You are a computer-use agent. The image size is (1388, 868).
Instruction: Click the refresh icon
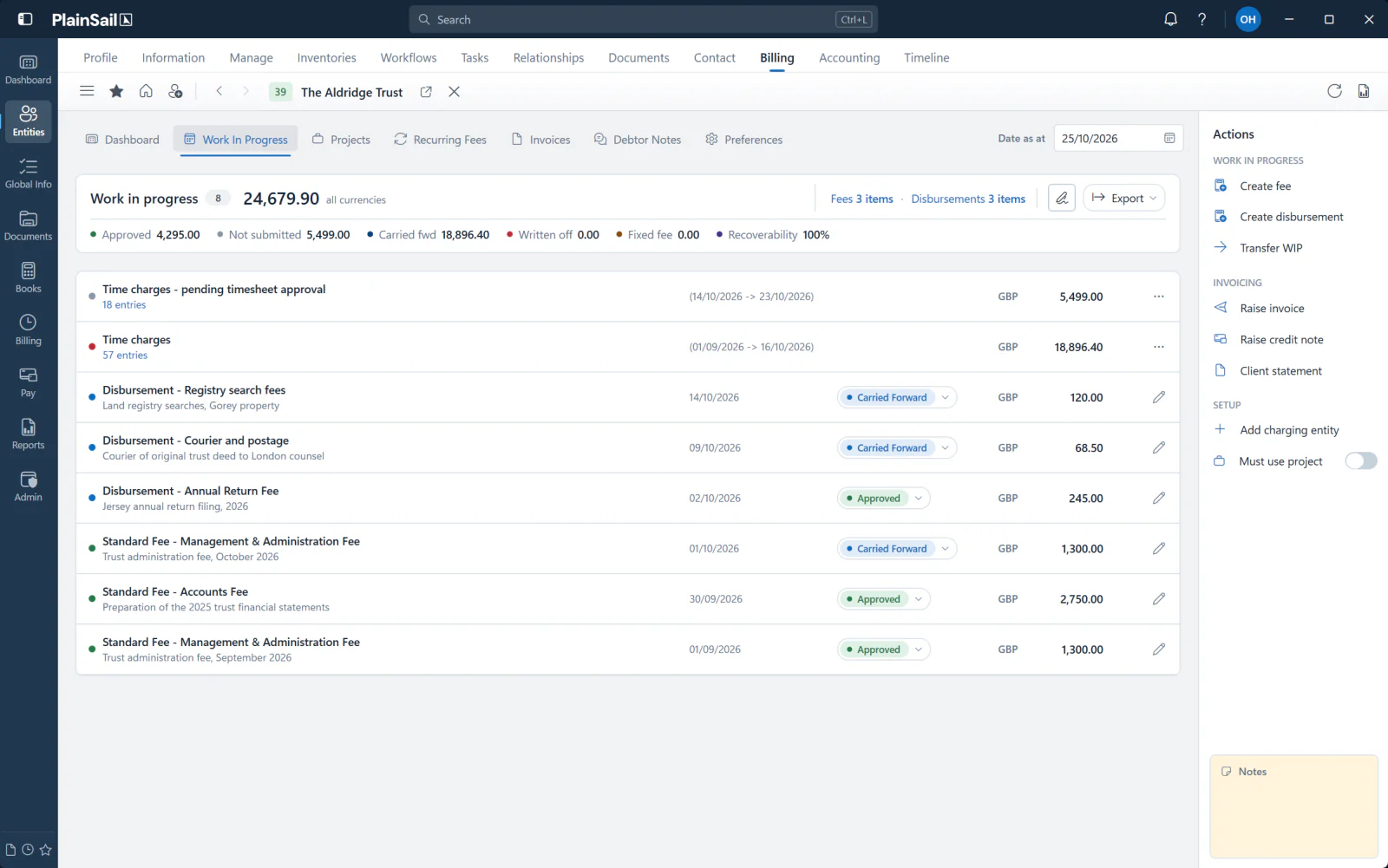pos(1334,91)
